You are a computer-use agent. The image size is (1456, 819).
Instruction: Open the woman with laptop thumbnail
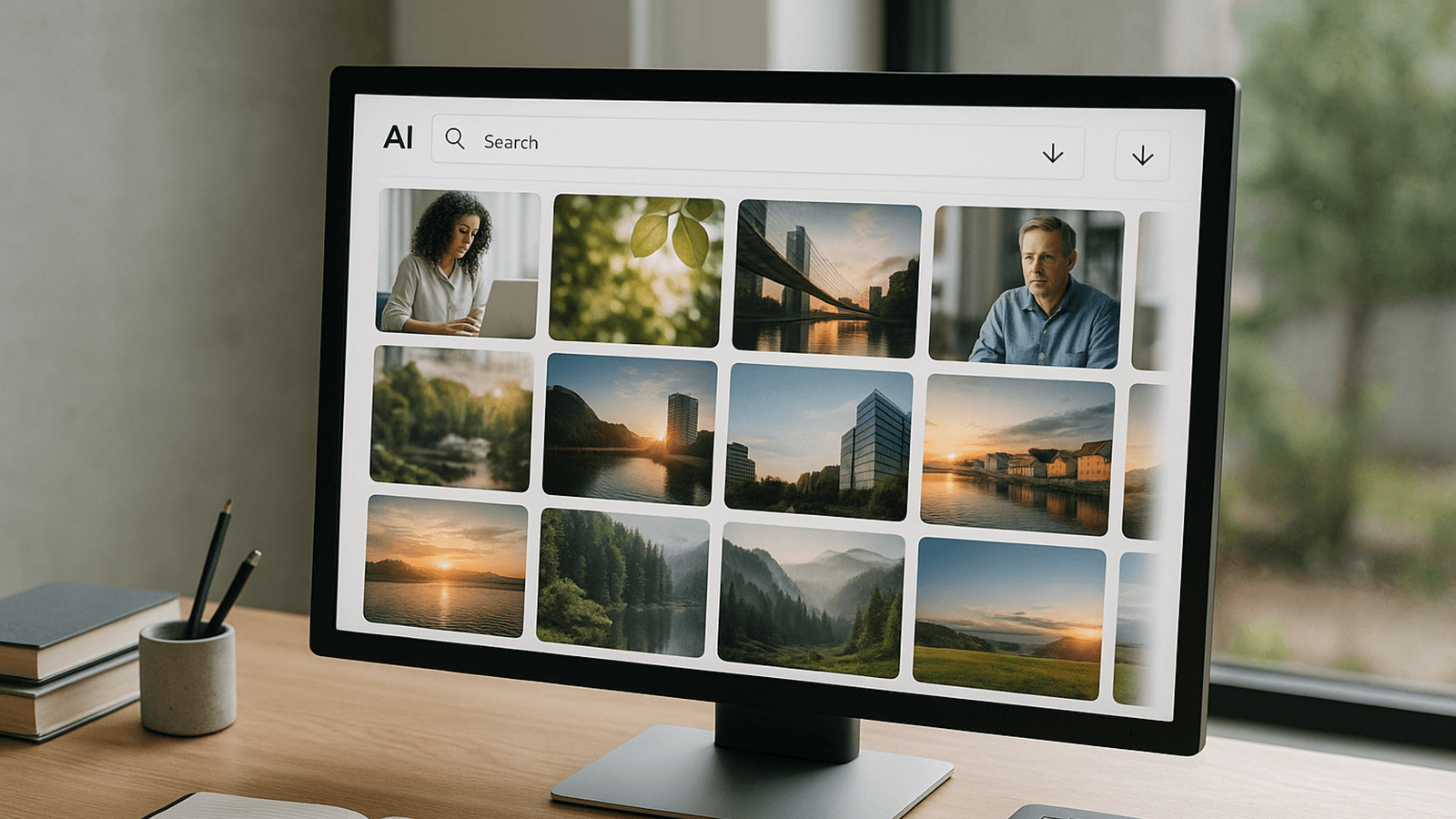point(458,263)
